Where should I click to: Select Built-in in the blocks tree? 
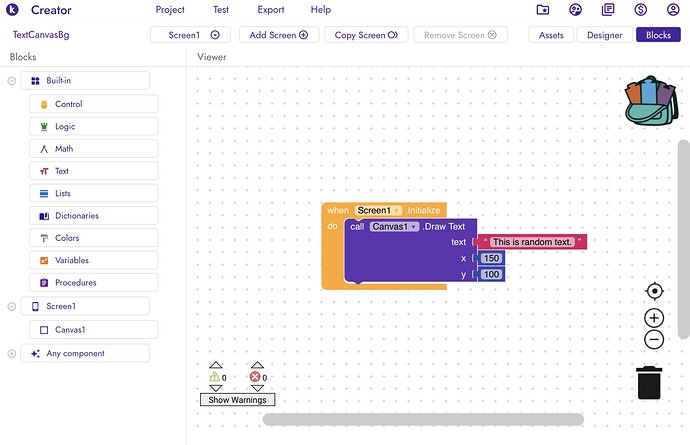click(x=85, y=81)
